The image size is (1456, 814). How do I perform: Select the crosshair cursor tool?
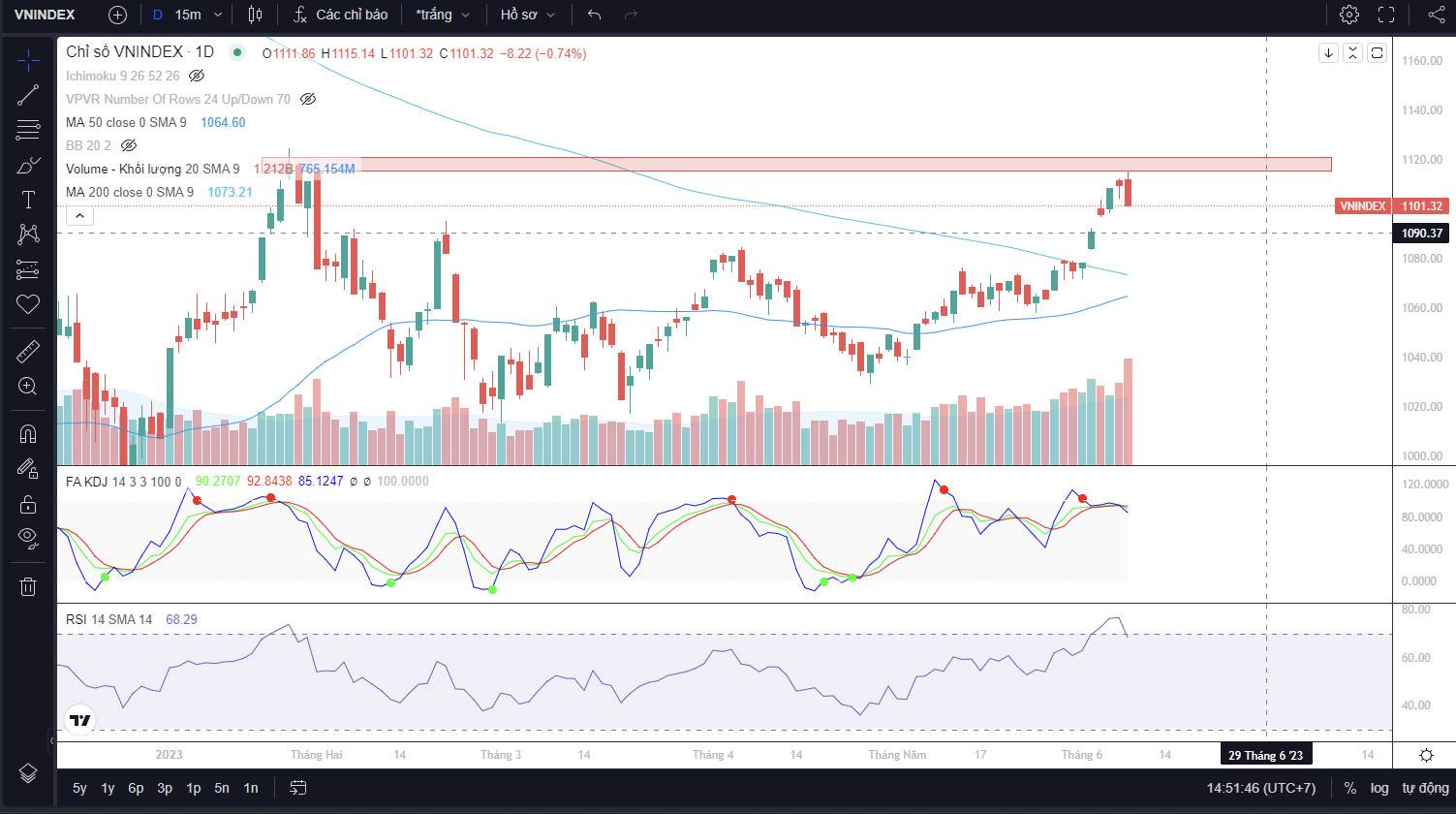click(x=28, y=60)
